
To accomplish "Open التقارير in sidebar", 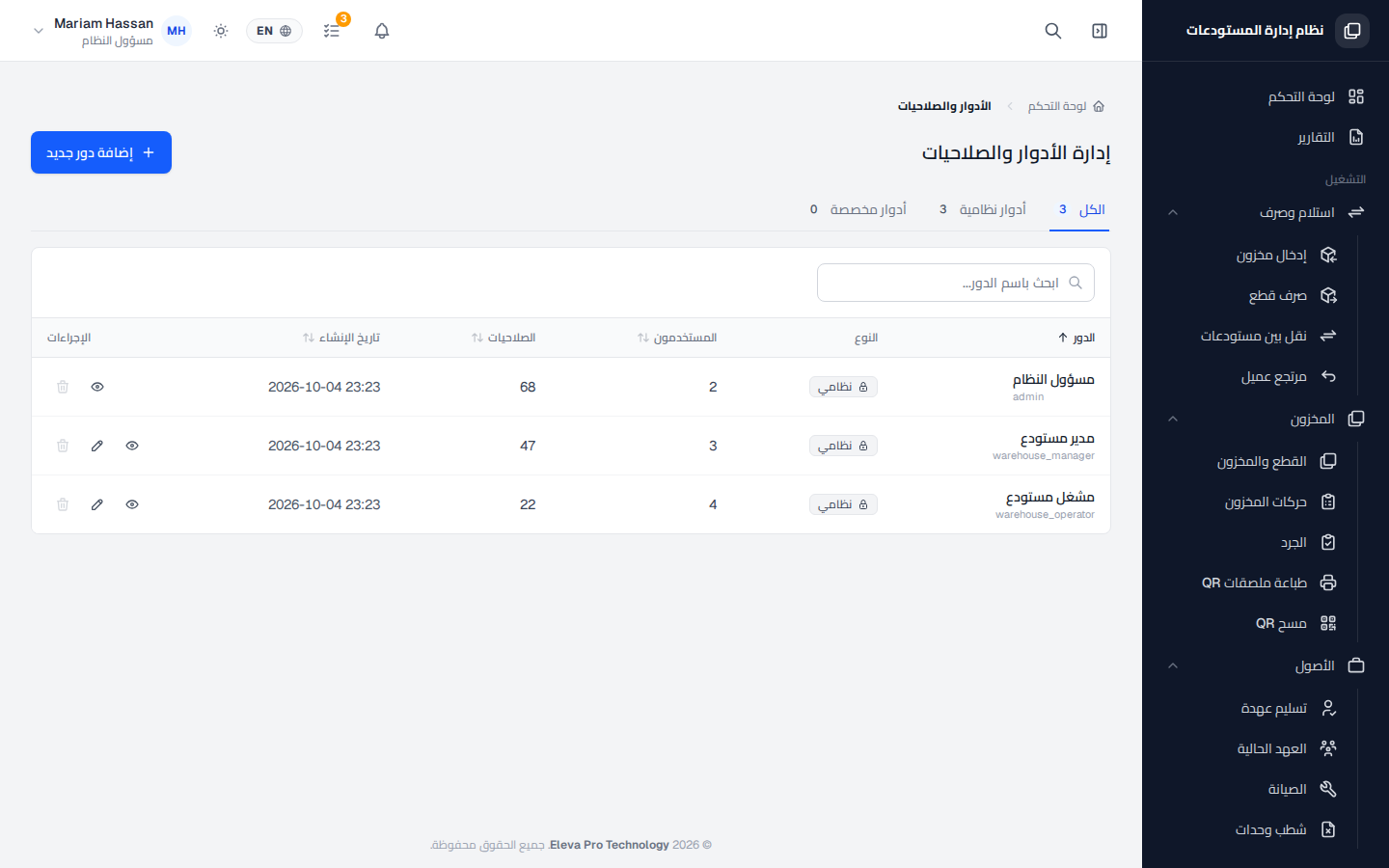I will pyautogui.click(x=1266, y=137).
